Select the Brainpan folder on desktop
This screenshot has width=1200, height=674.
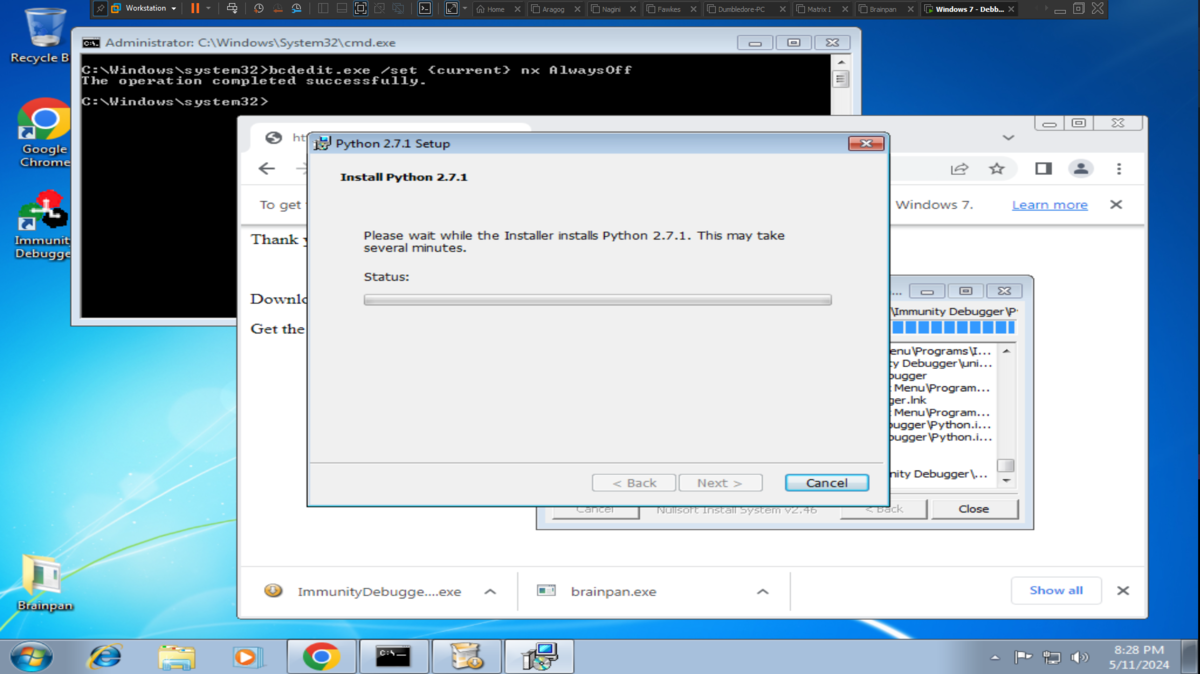[44, 581]
